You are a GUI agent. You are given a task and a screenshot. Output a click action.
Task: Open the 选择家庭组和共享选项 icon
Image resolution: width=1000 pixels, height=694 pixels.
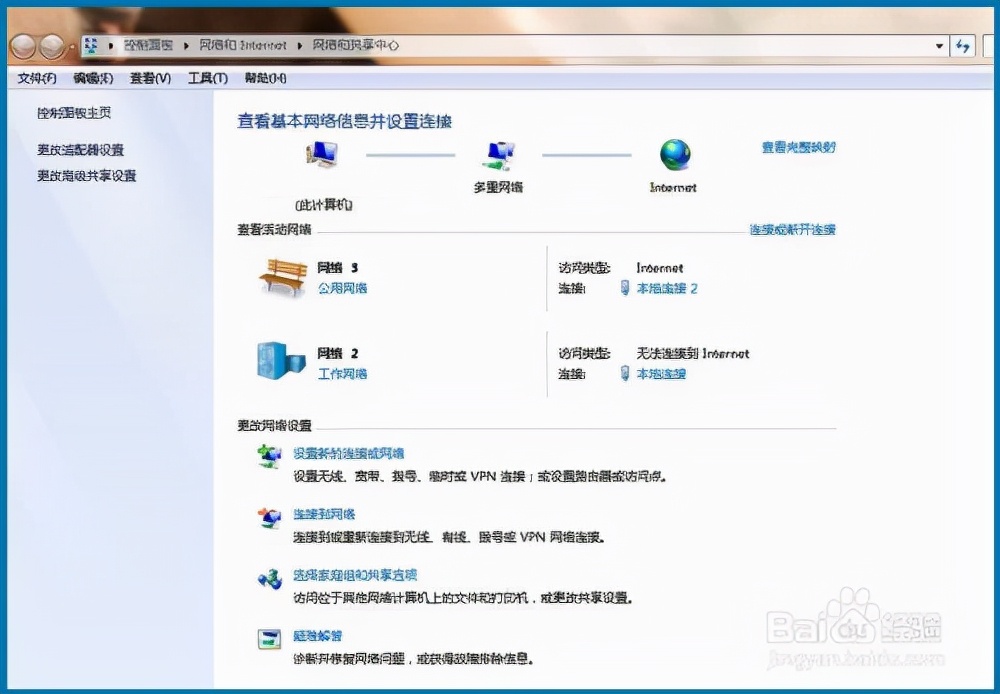[269, 576]
